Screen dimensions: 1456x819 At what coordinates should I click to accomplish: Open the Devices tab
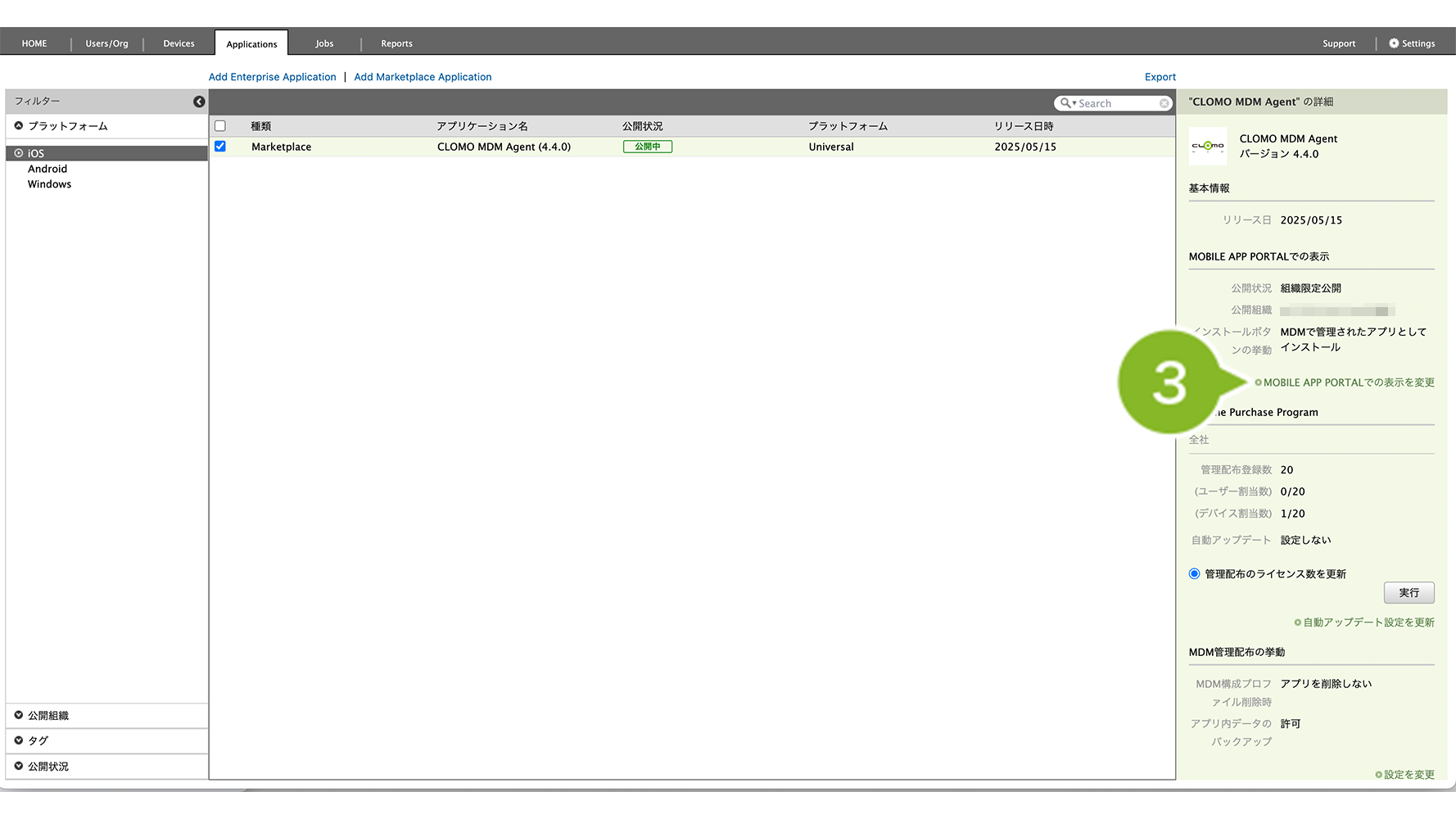click(179, 43)
